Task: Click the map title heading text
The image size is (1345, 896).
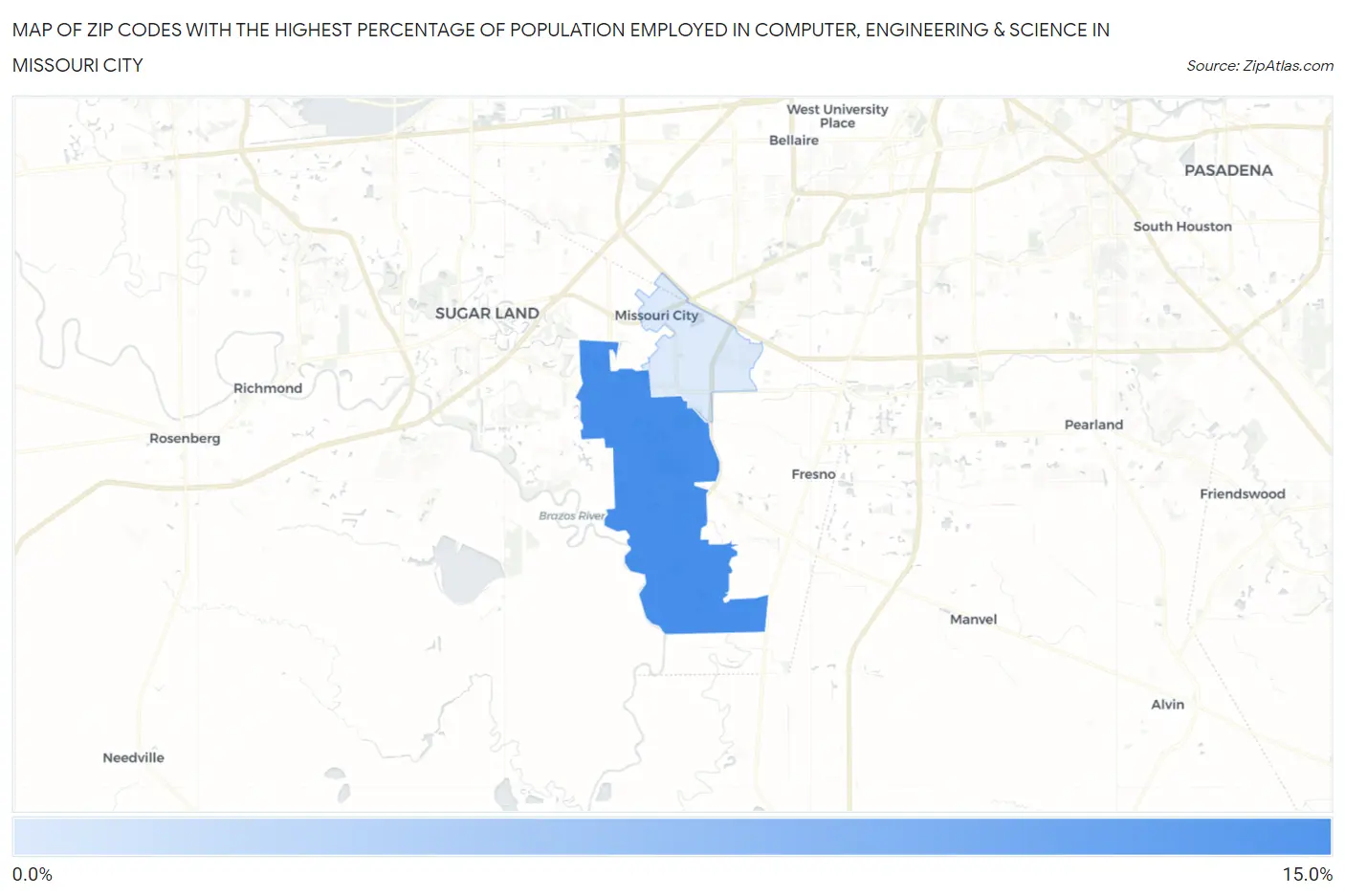Action: (x=561, y=47)
